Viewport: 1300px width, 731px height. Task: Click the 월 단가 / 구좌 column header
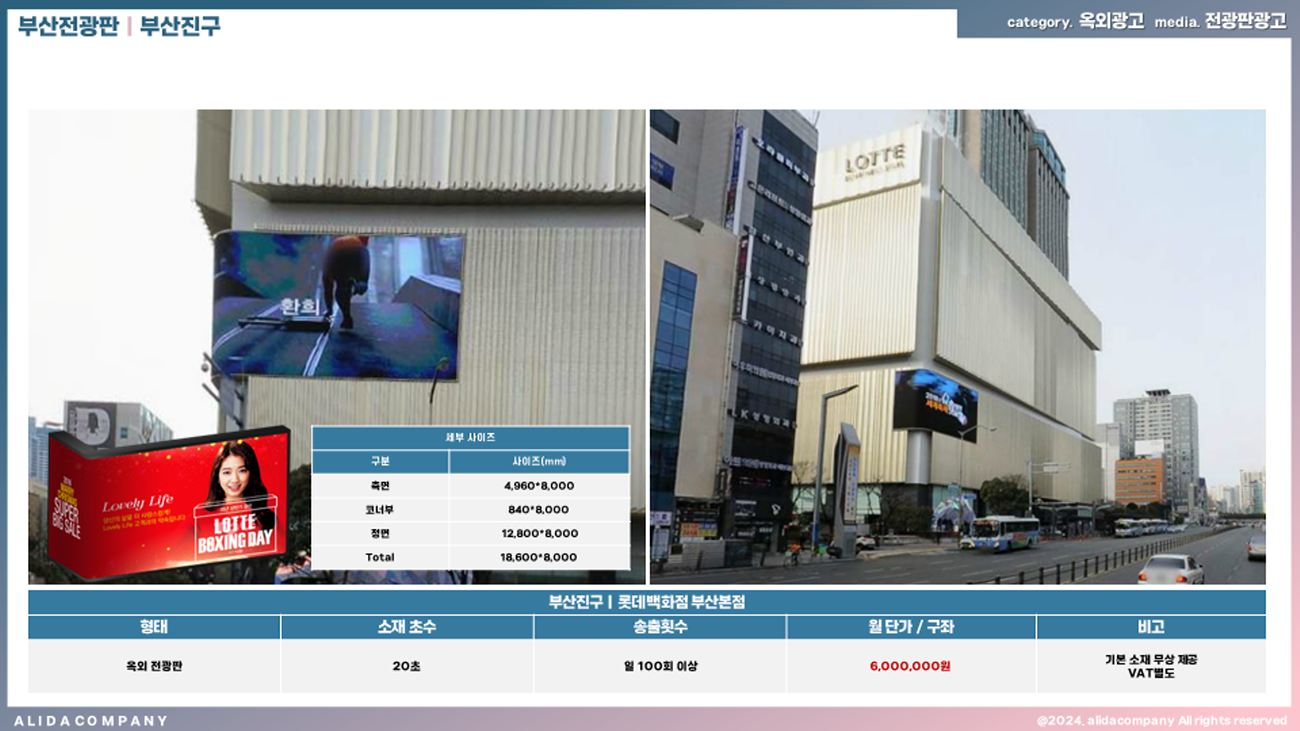click(910, 627)
